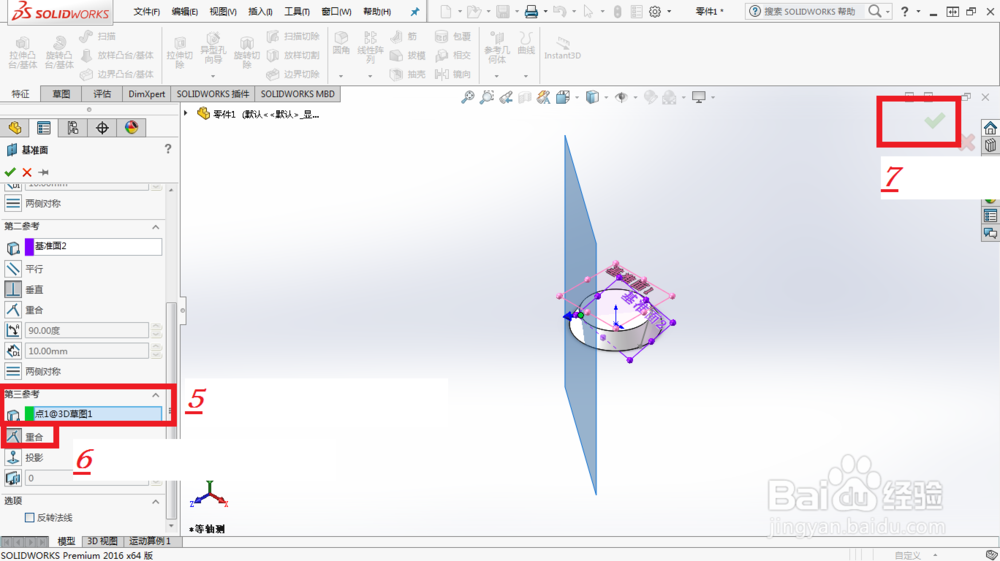Toggle the angle option beside 90.00度
The width and height of the screenshot is (1000, 561).
pos(13,330)
